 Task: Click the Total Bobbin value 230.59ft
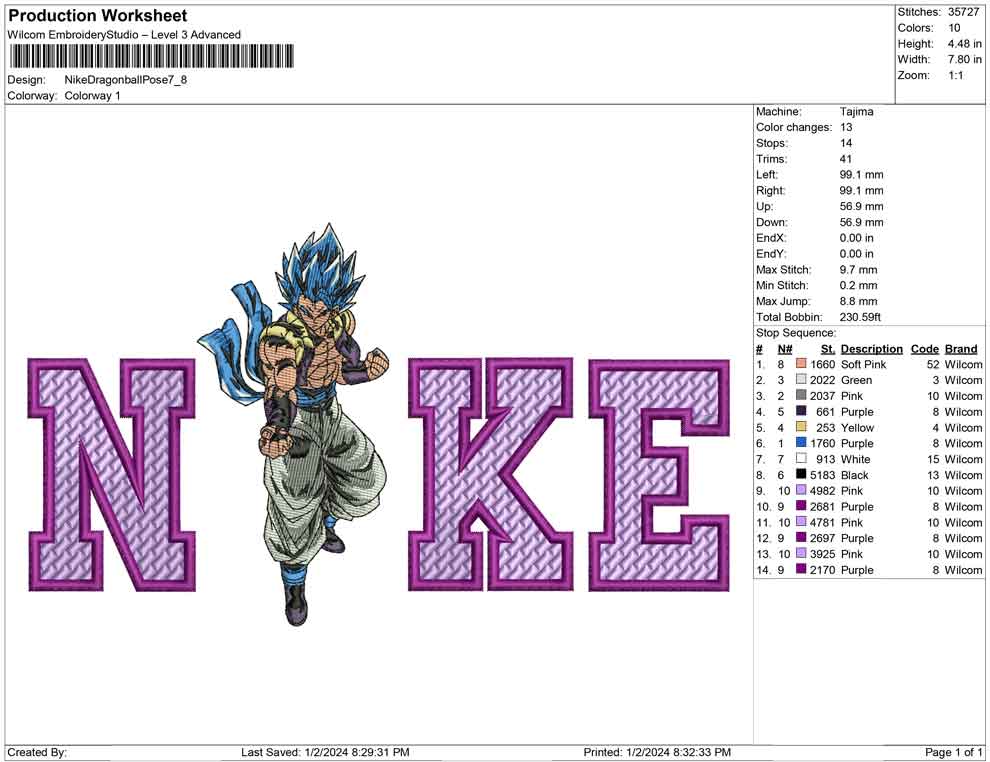point(860,317)
